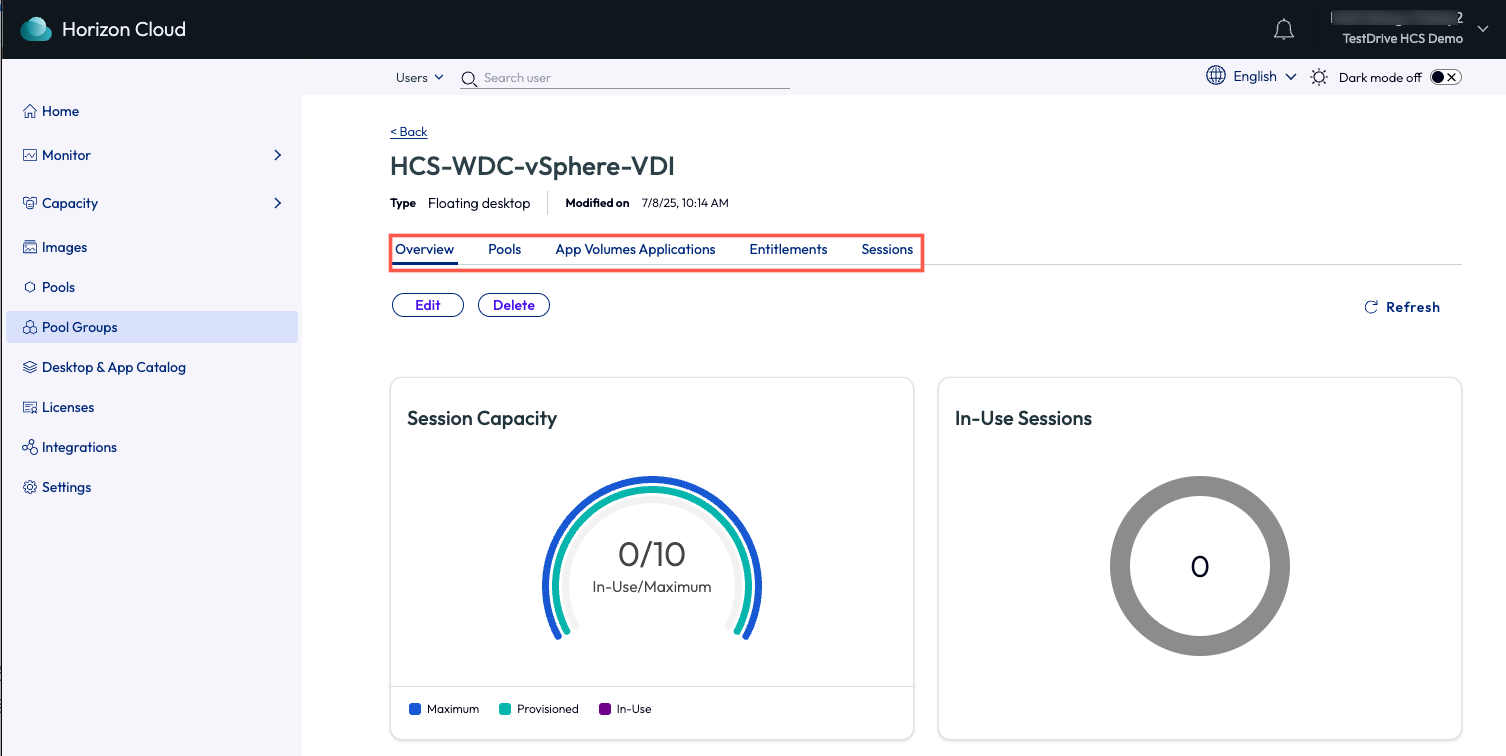Viewport: 1506px width, 756px height.
Task: Follow the Back link
Action: click(x=409, y=132)
